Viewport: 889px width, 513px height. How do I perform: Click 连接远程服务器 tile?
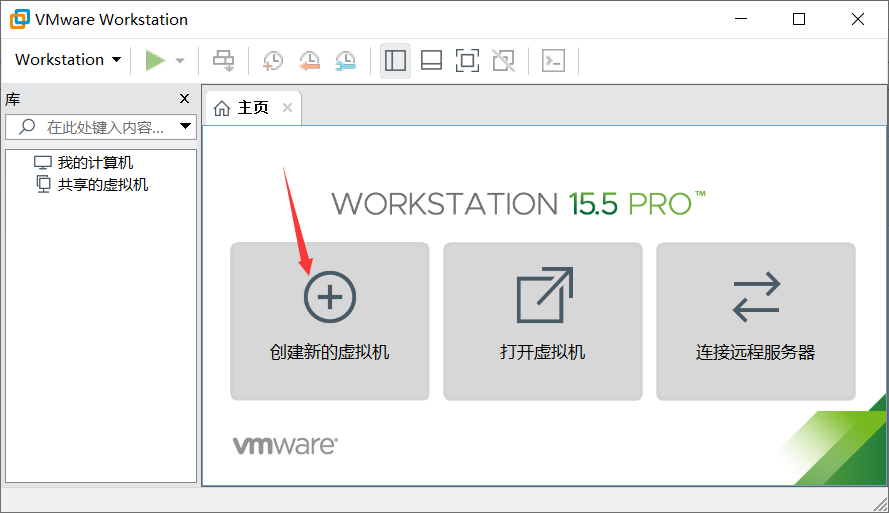point(756,321)
